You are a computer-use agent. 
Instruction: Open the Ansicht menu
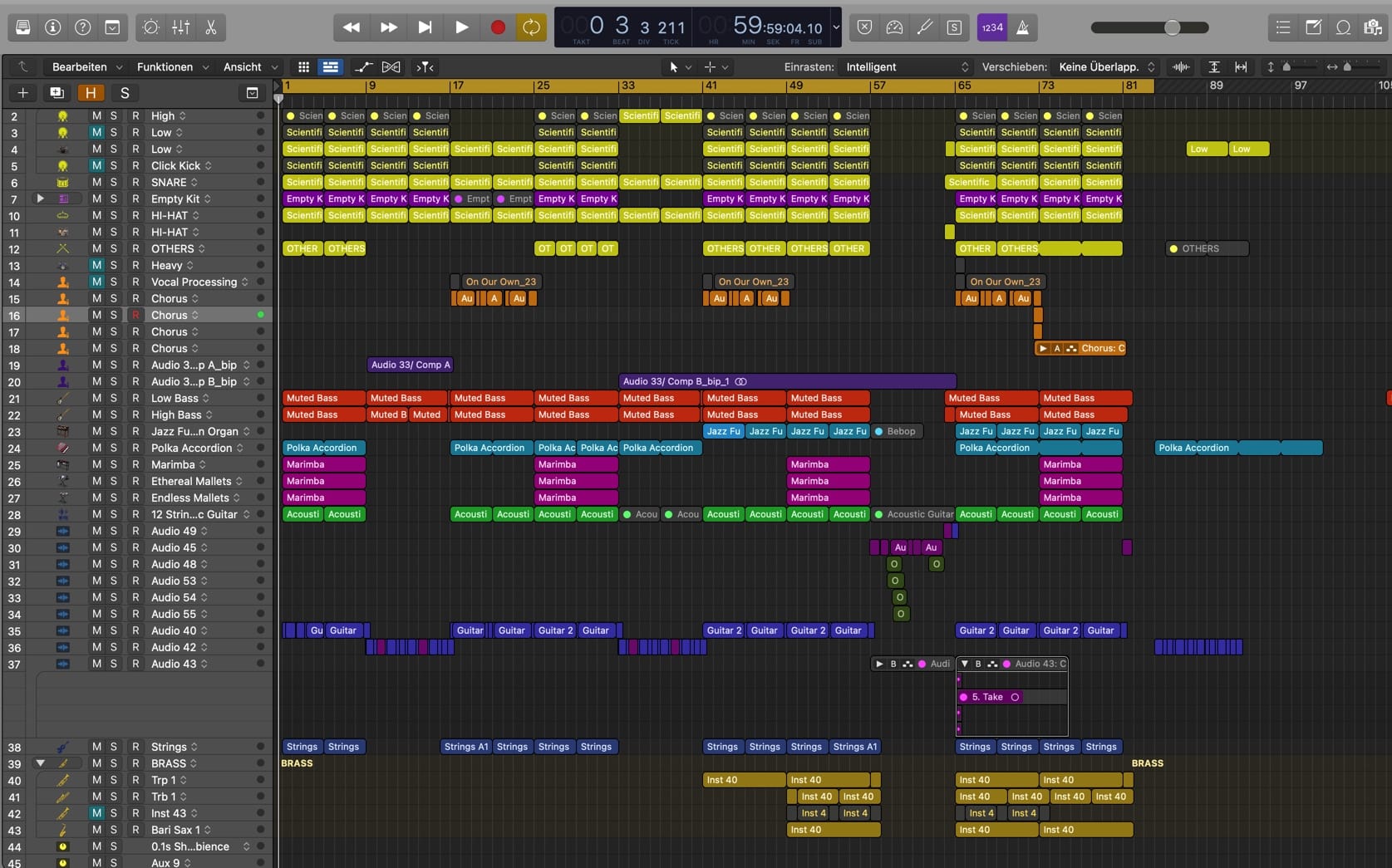click(243, 66)
